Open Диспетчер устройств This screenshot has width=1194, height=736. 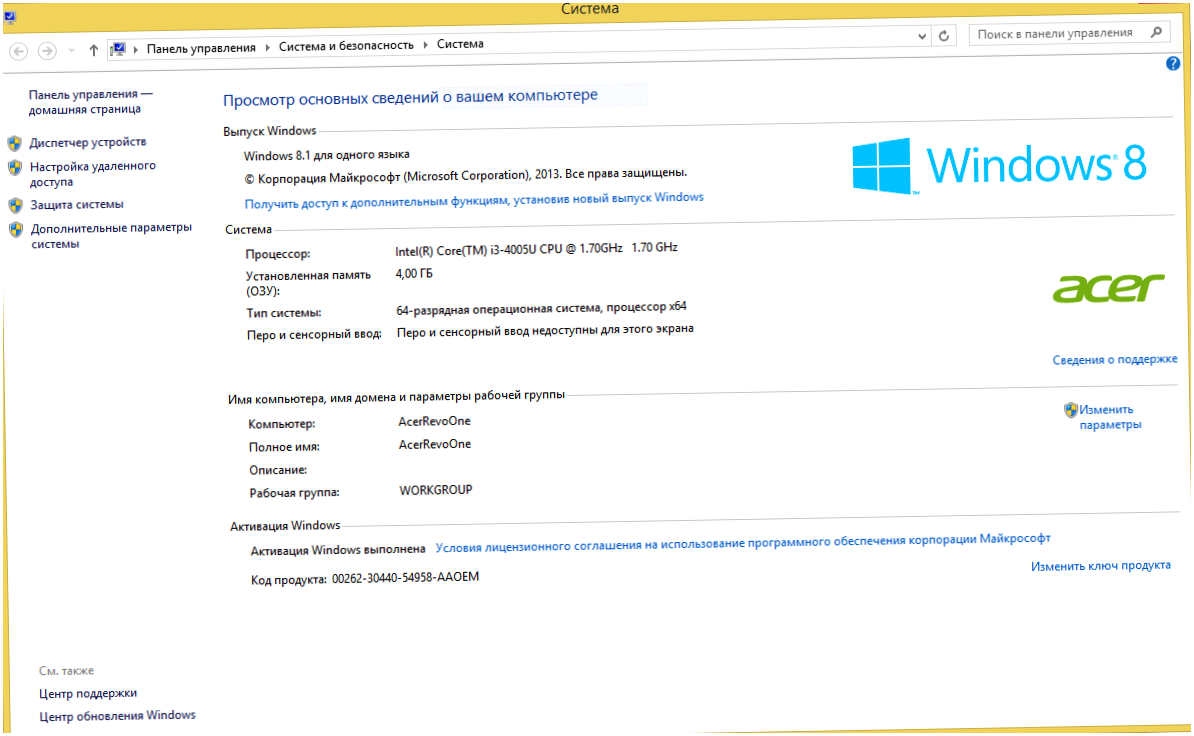tap(88, 142)
